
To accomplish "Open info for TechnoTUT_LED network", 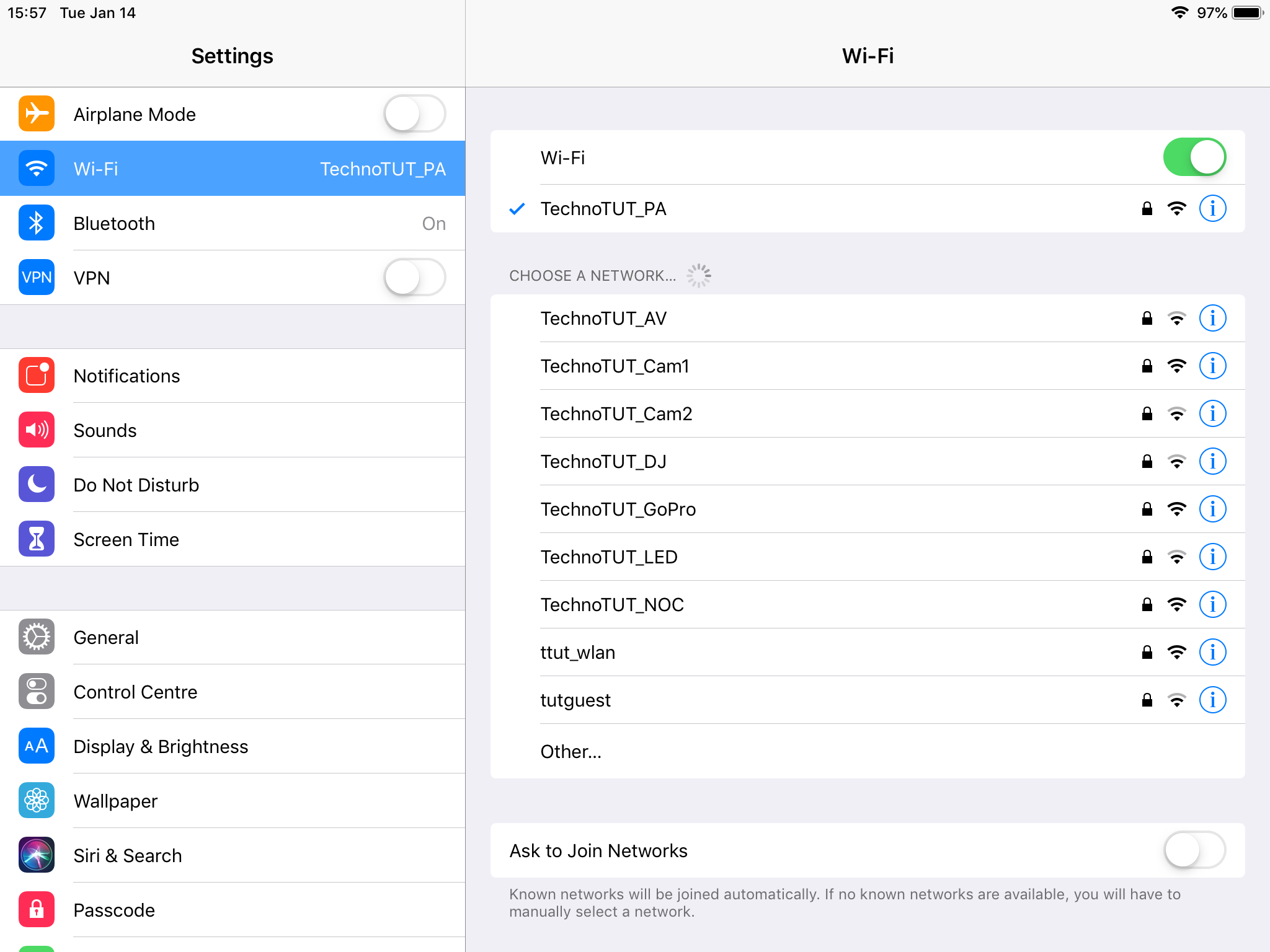I will click(x=1212, y=557).
